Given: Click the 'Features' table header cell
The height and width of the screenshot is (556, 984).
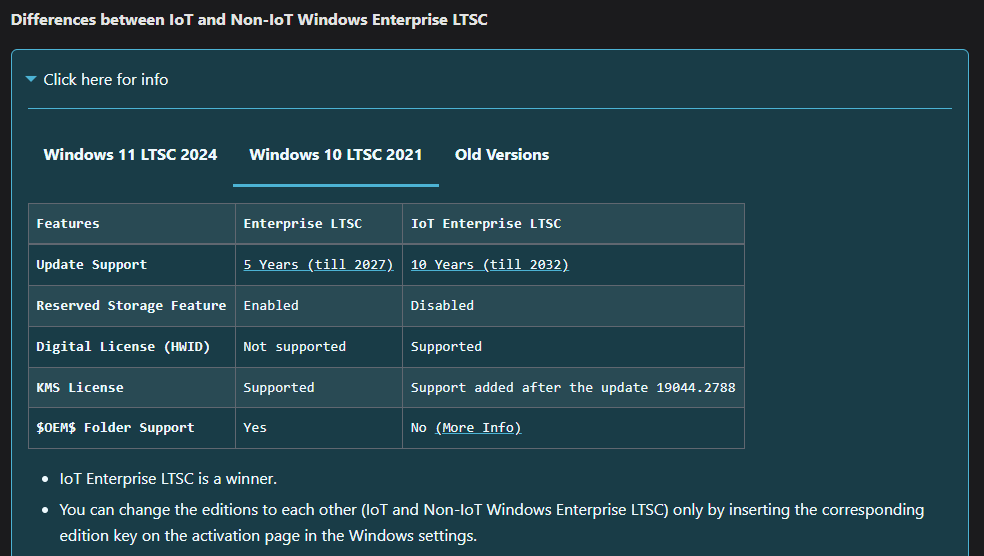Looking at the screenshot, I should (x=68, y=224).
